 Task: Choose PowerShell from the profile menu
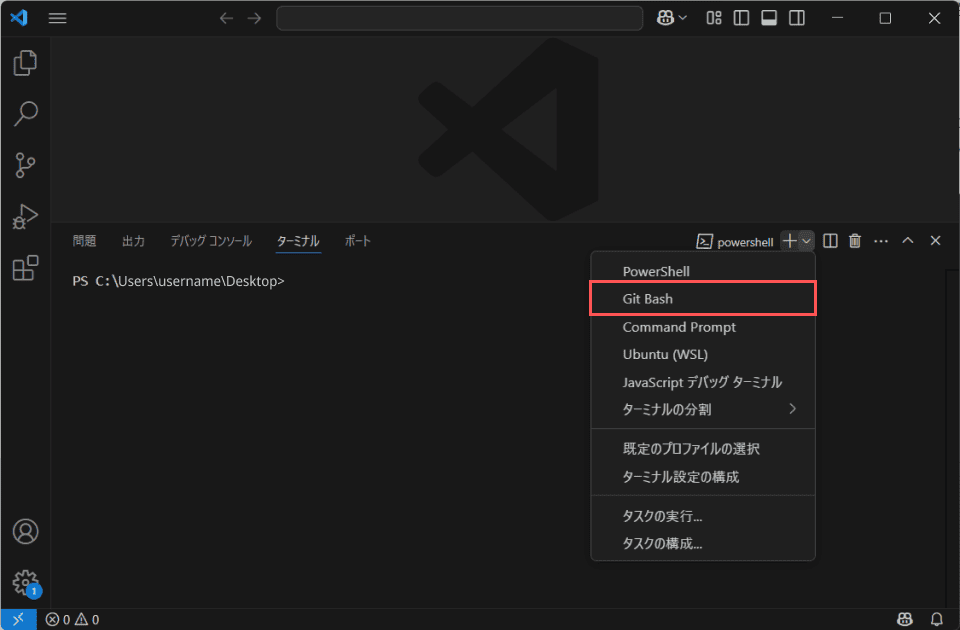pyautogui.click(x=703, y=271)
